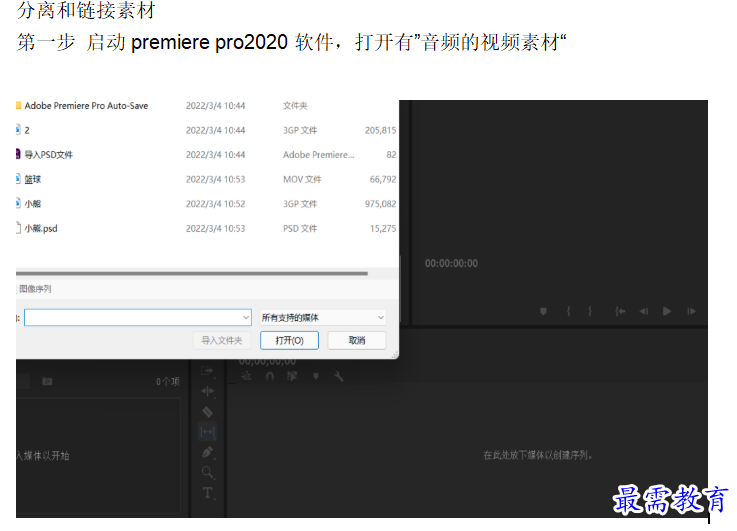Toggle the 图像序列 image sequence option
Image resolution: width=737 pixels, height=531 pixels.
pos(35,289)
